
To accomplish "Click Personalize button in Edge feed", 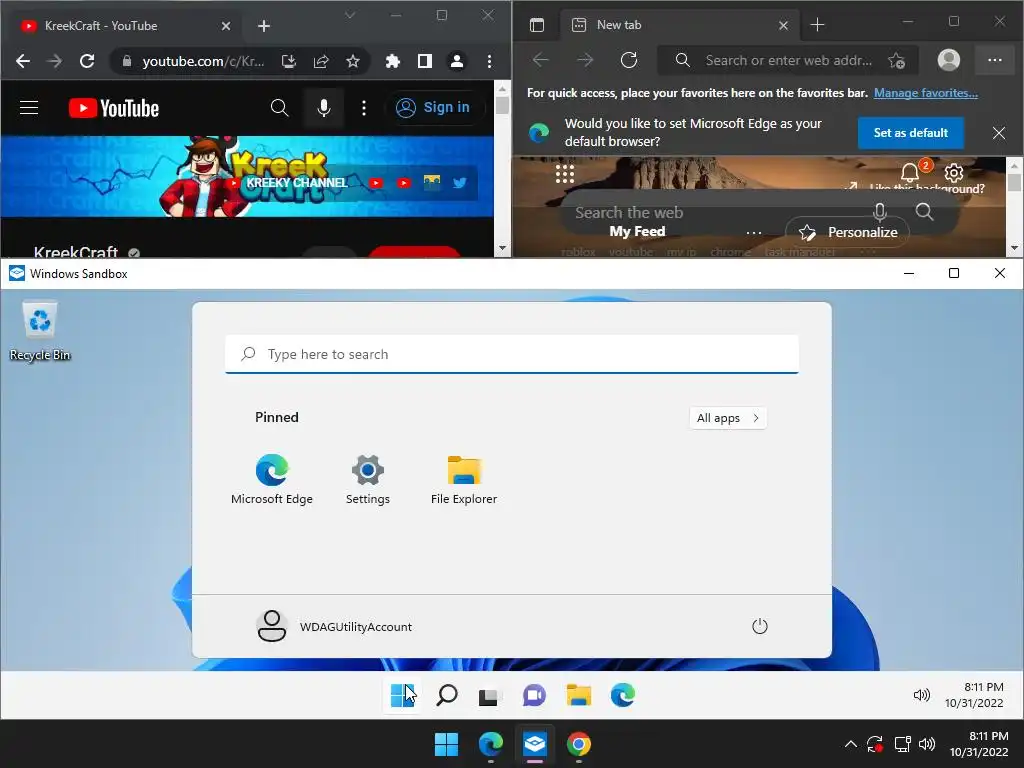I will click(x=848, y=232).
